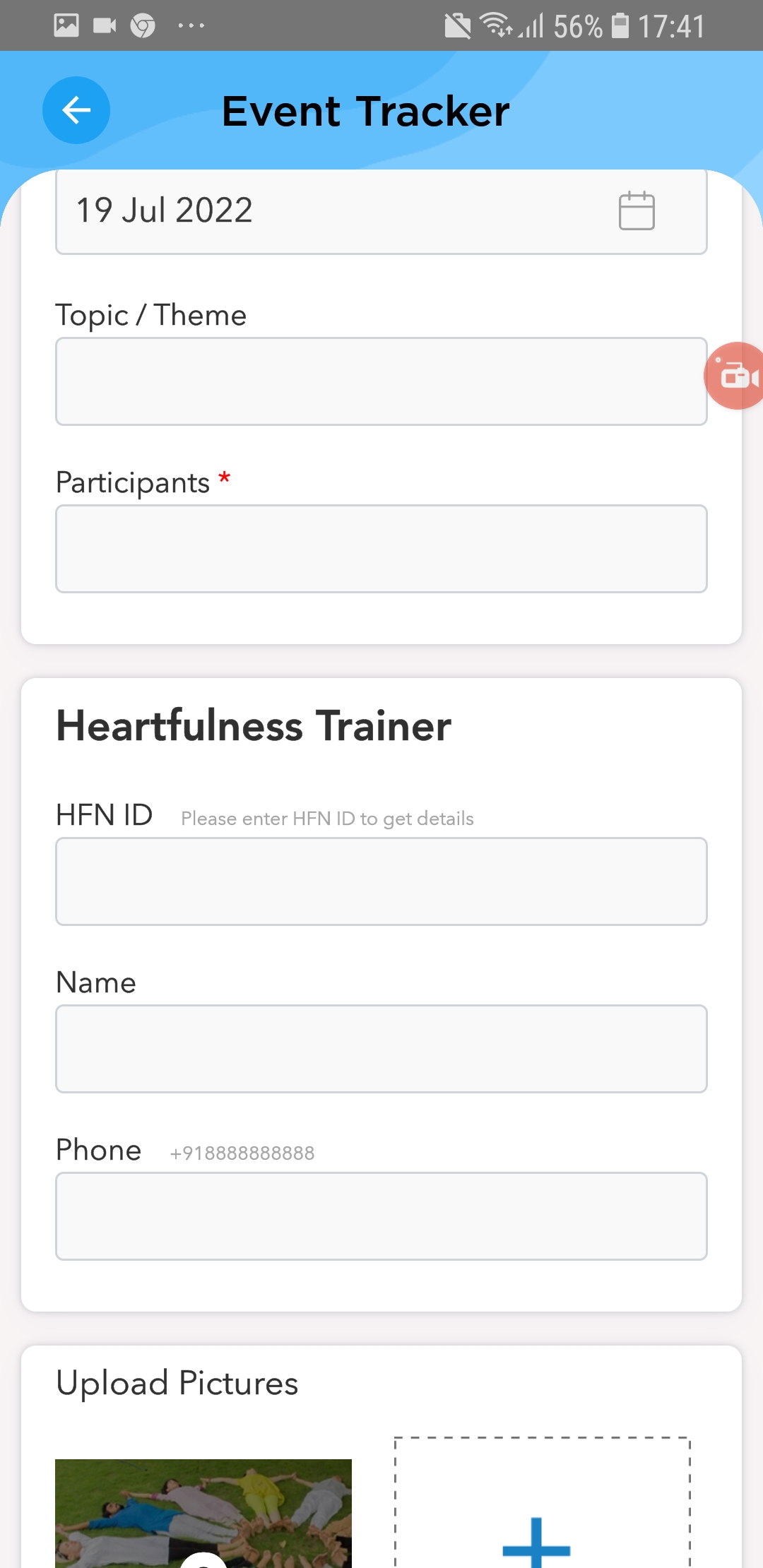Tap the three-dots more notifications icon
The image size is (763, 1568).
[191, 26]
